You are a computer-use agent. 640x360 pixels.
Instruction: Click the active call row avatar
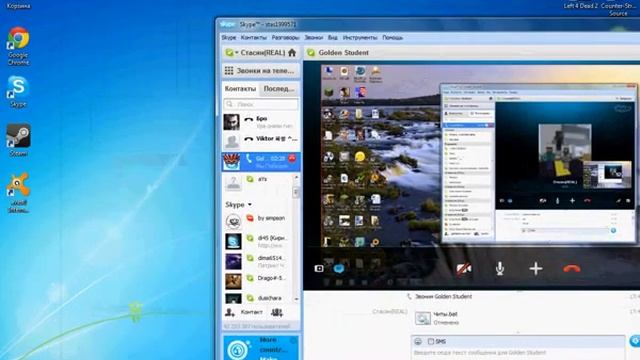point(231,162)
